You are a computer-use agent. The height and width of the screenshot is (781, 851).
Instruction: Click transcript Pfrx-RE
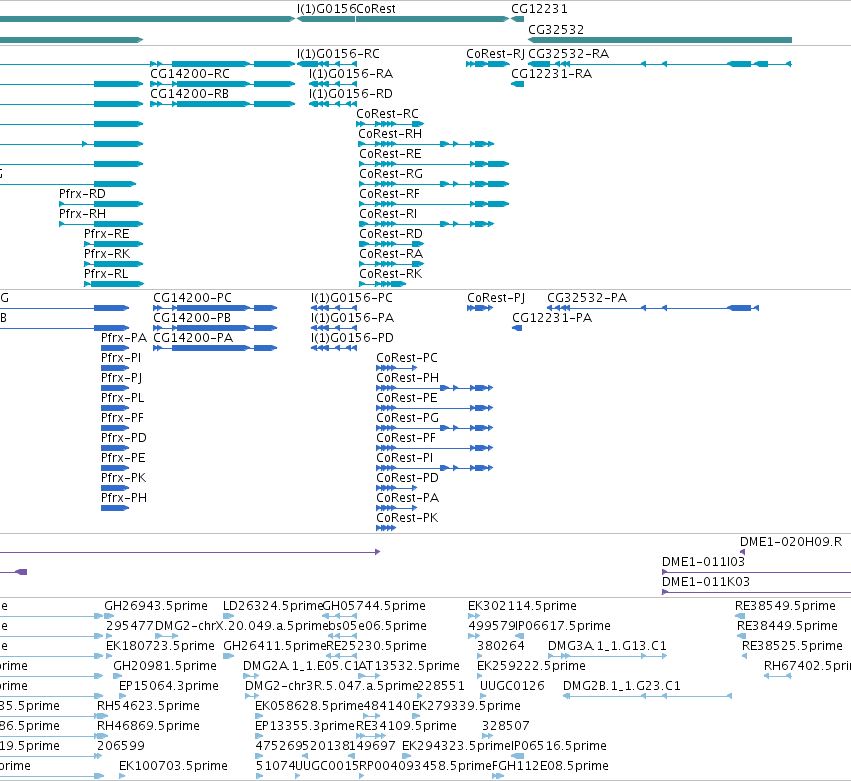(113, 244)
